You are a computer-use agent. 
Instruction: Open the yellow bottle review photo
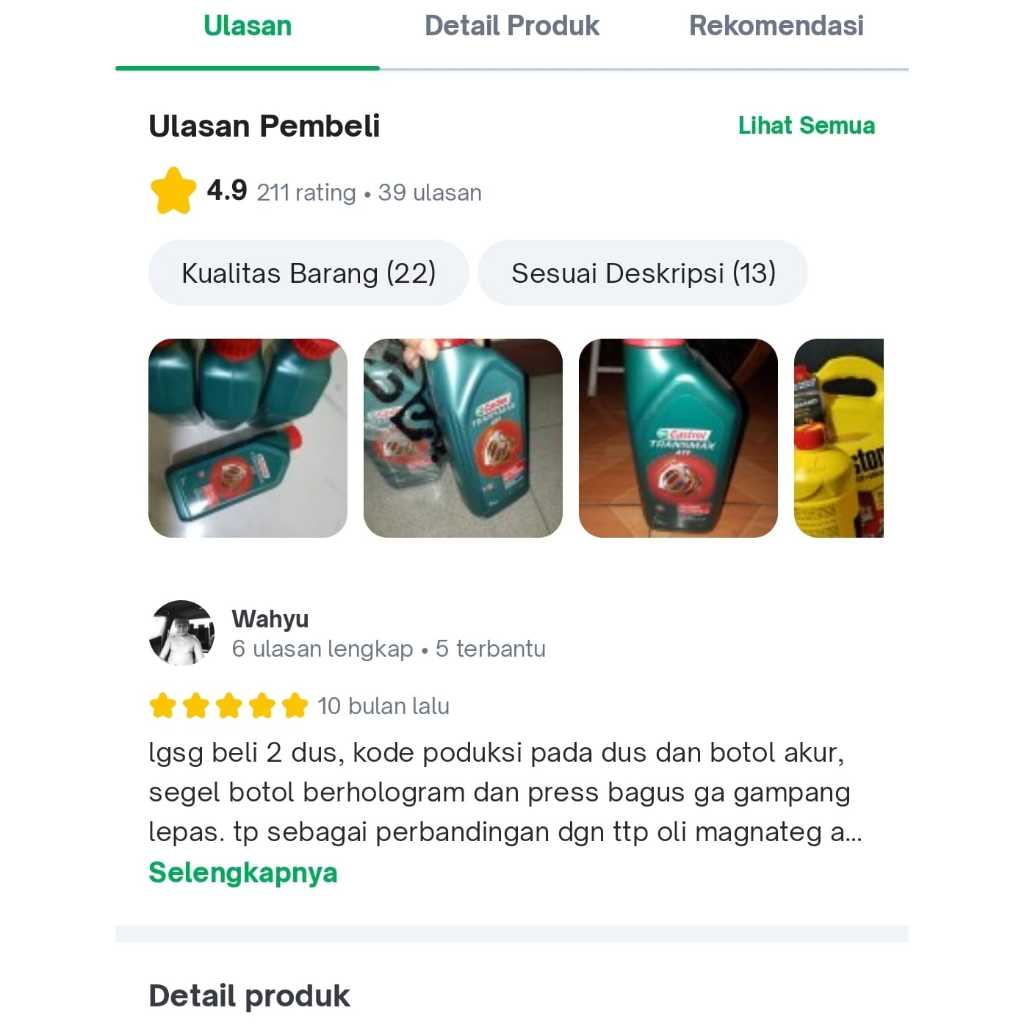pos(839,438)
